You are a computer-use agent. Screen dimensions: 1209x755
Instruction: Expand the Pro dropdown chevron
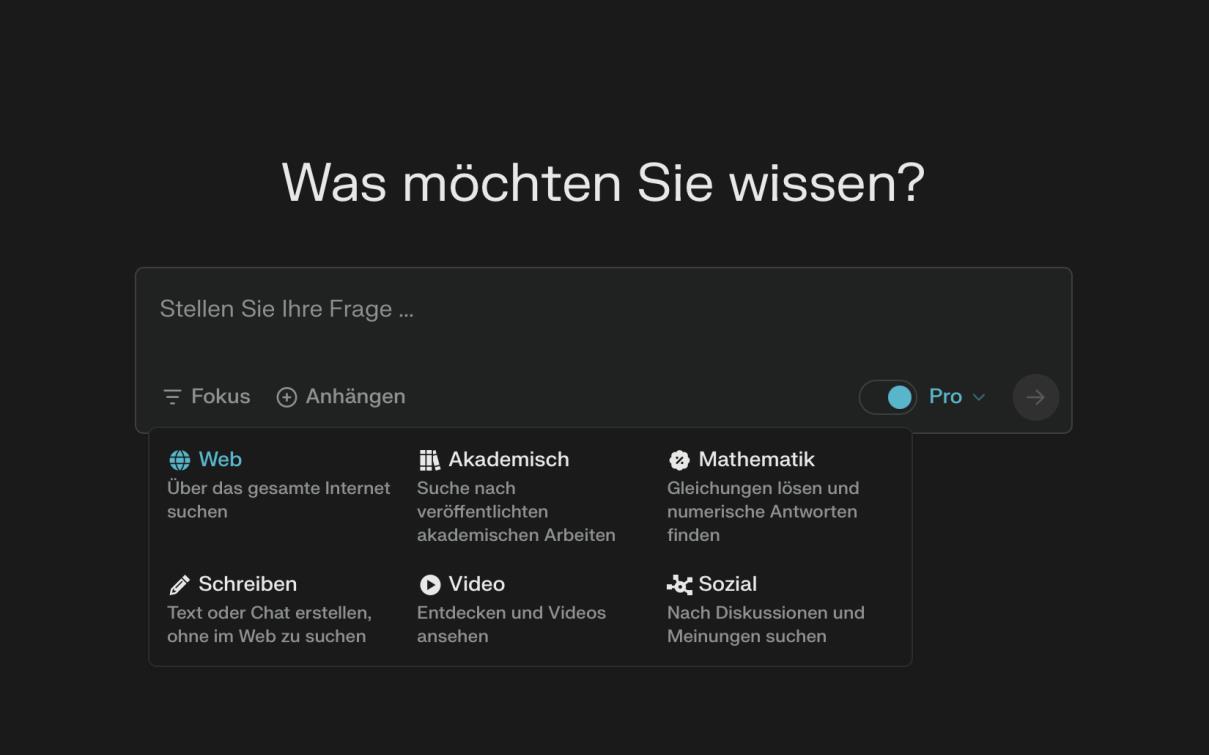(979, 397)
